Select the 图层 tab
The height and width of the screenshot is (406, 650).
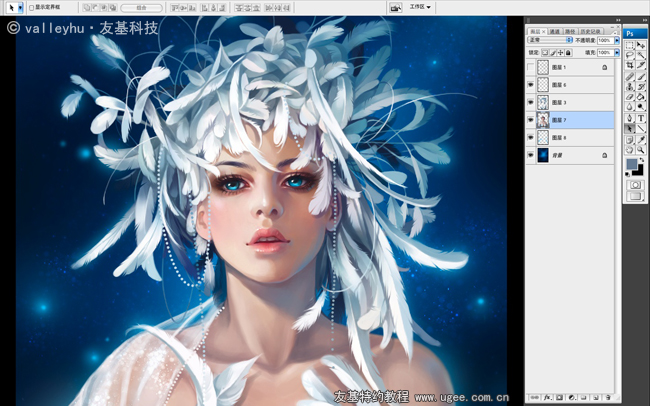click(x=536, y=32)
